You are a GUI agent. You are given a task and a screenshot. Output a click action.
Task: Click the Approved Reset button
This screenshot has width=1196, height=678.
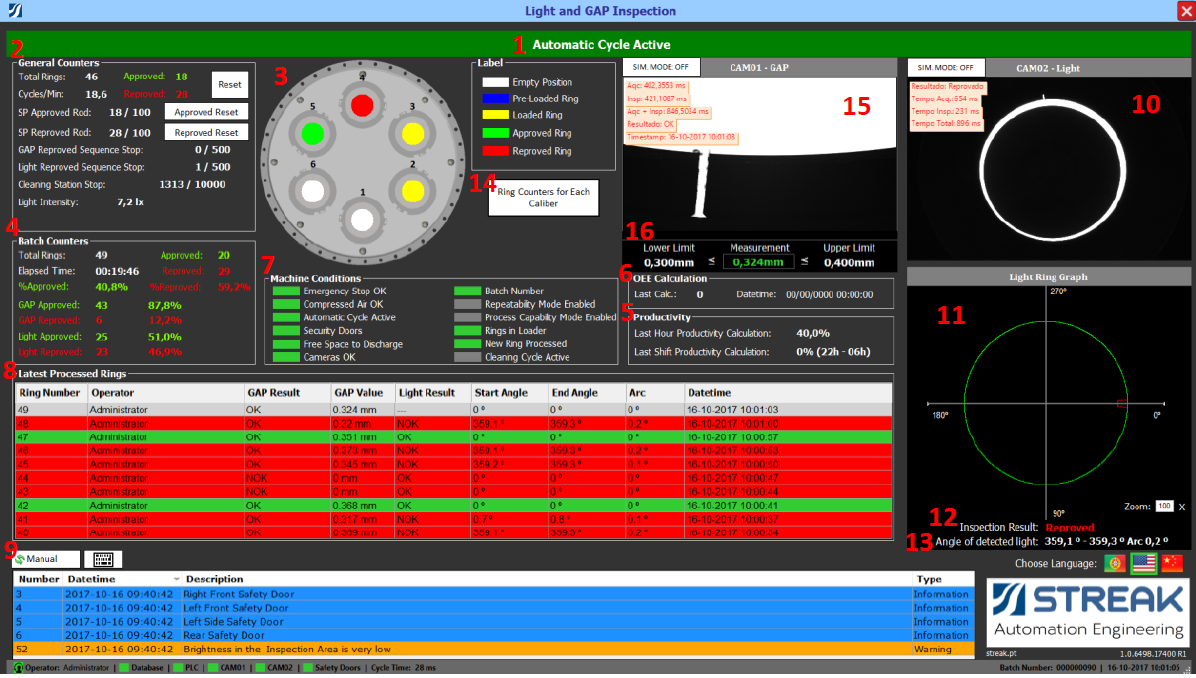(x=206, y=112)
